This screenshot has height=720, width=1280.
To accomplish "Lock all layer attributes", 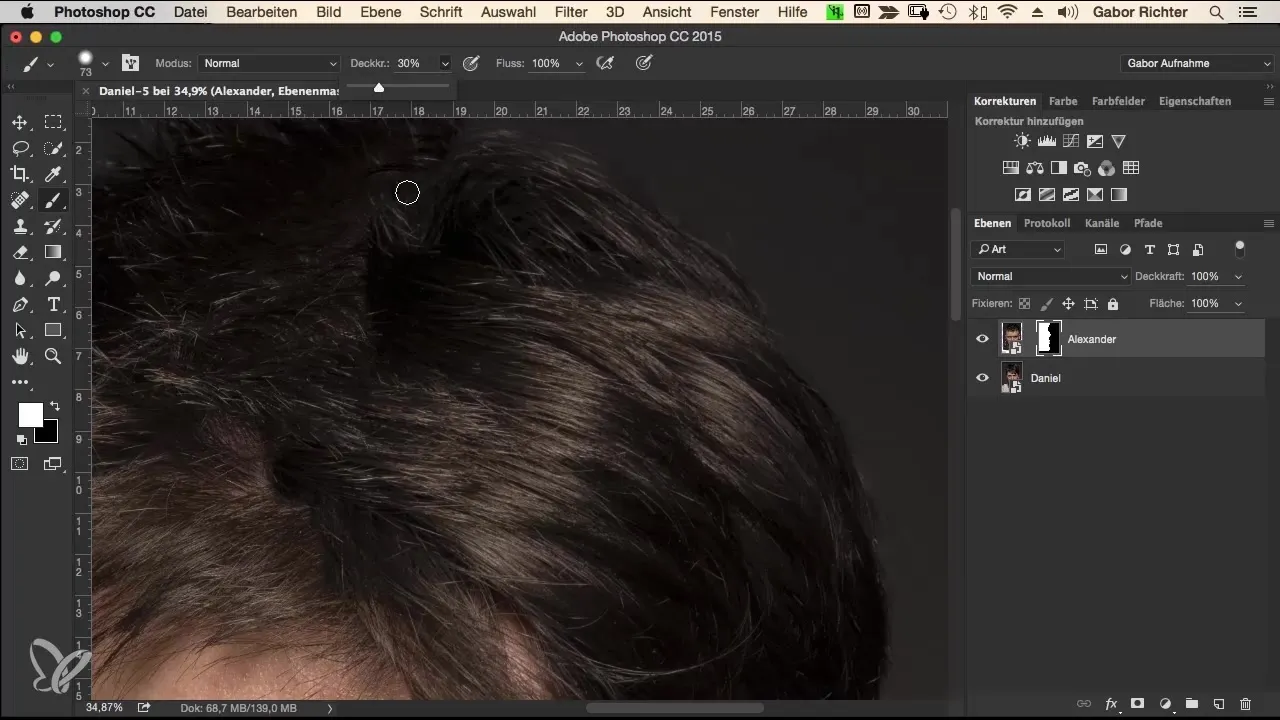I will (1113, 303).
